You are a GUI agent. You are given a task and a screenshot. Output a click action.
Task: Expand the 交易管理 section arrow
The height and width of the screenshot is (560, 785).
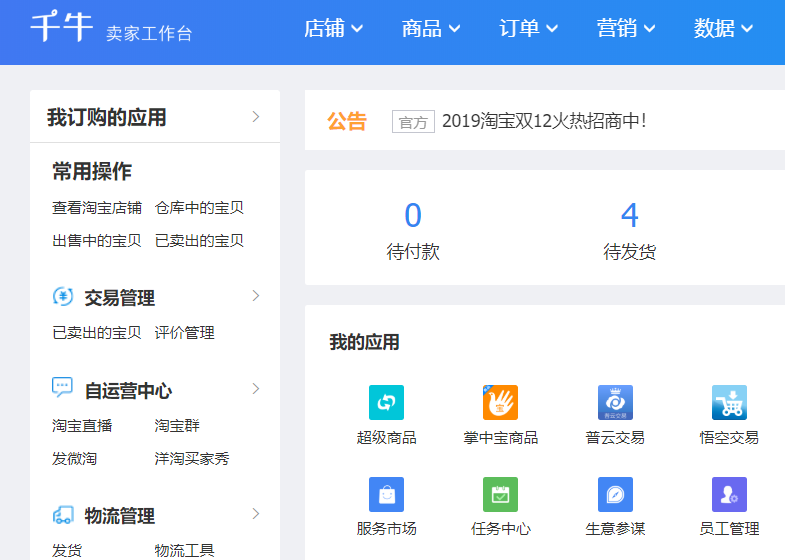coord(256,296)
